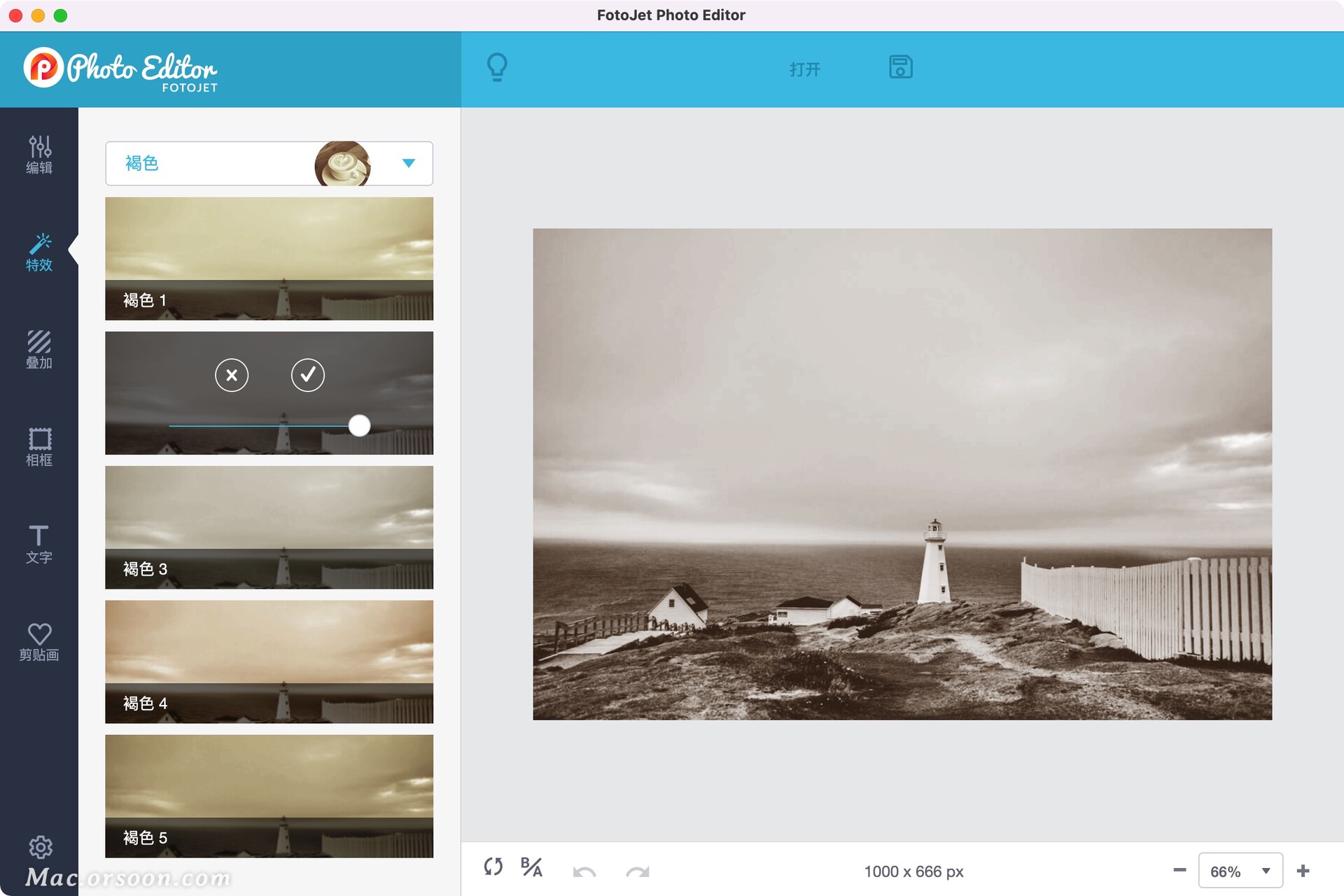
Task: Select the 褐色 3 effect thumbnail
Action: [x=269, y=527]
